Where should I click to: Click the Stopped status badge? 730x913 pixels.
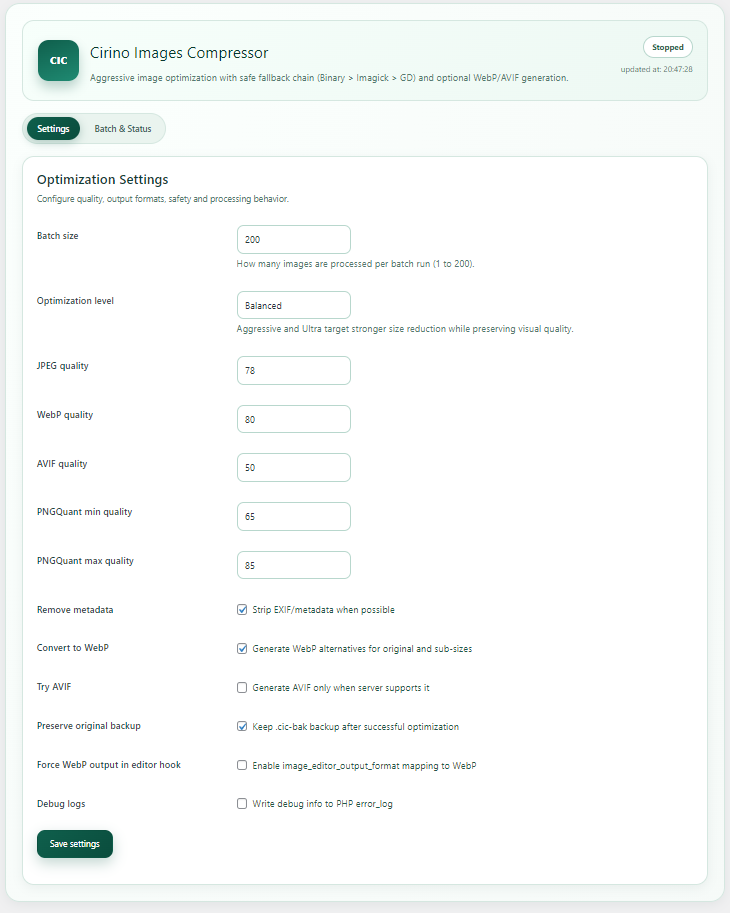pyautogui.click(x=668, y=47)
